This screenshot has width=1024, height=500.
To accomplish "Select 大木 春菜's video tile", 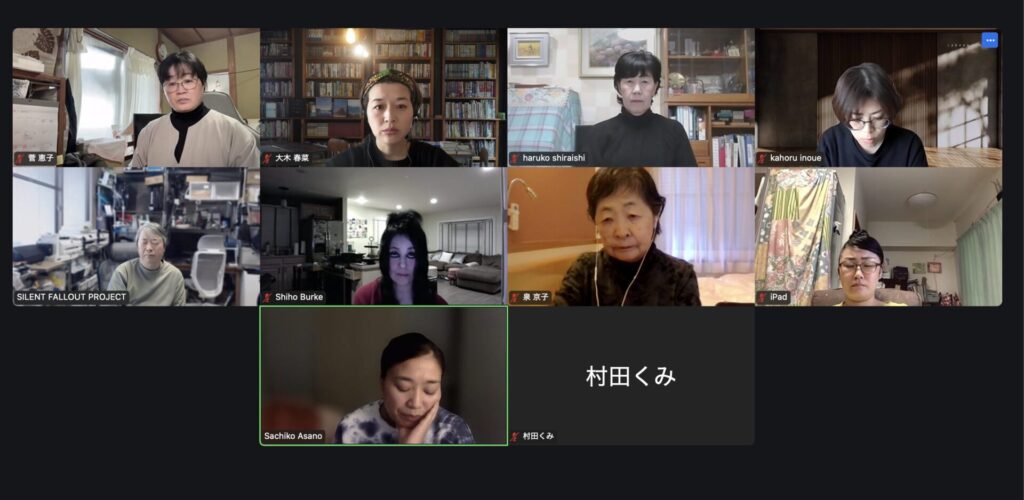I will click(383, 97).
